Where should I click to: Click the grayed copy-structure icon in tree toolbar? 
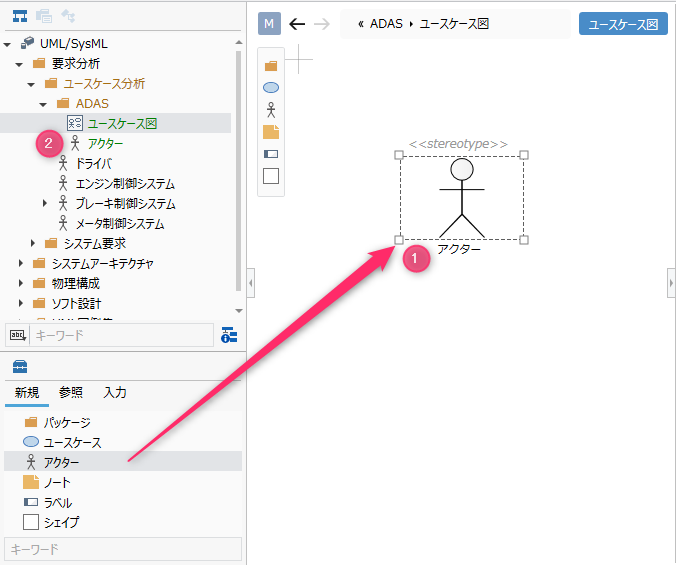44,16
